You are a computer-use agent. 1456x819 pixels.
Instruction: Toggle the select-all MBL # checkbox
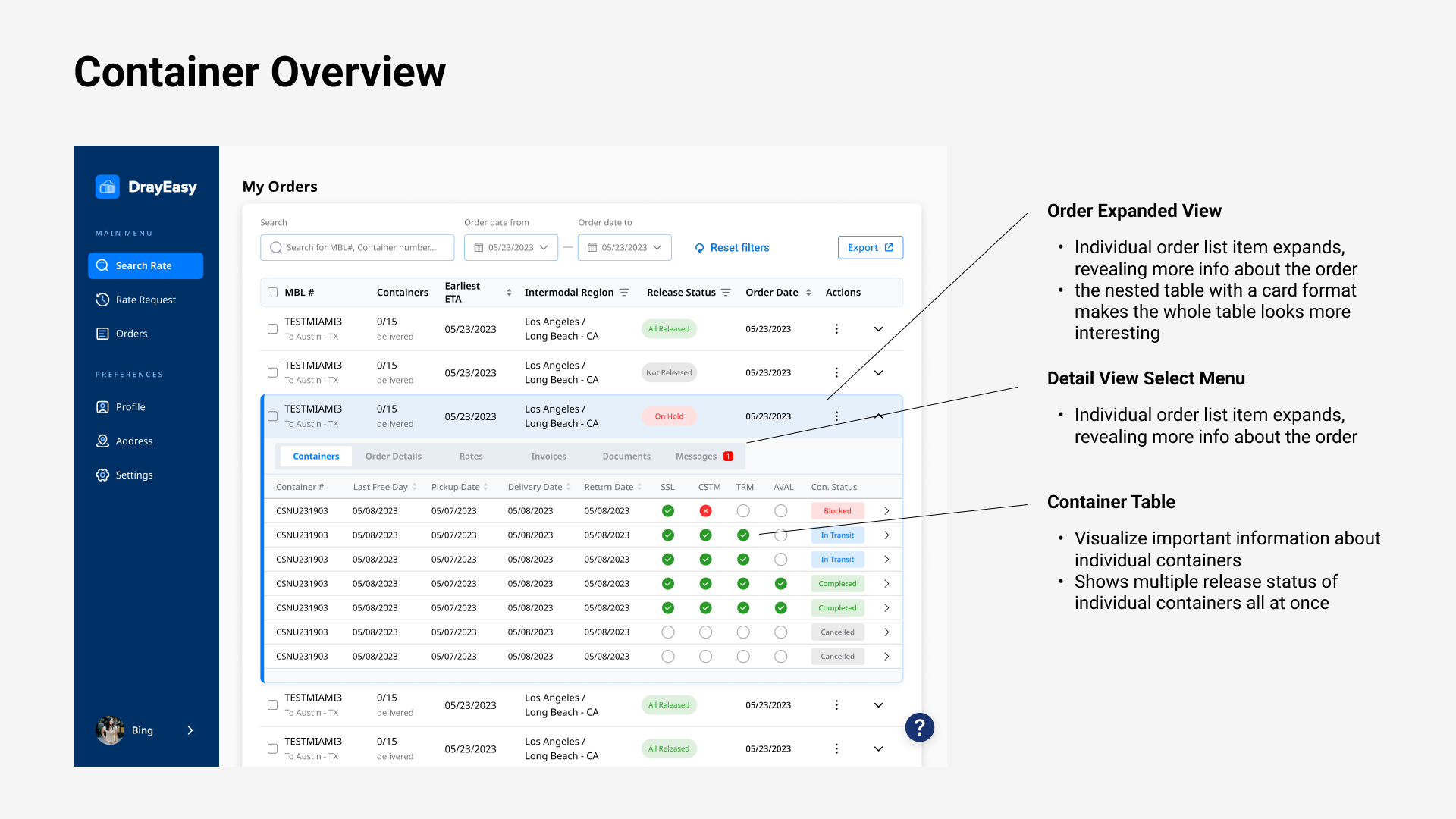pyautogui.click(x=272, y=293)
